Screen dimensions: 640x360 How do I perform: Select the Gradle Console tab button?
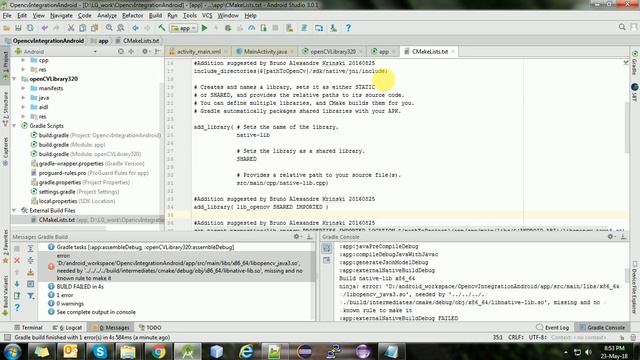click(602, 327)
